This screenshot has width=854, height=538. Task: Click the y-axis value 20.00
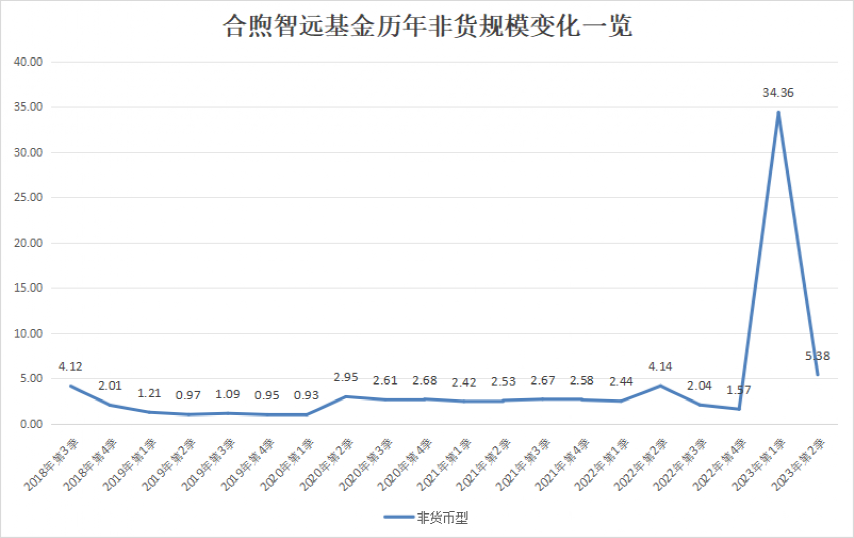28,243
